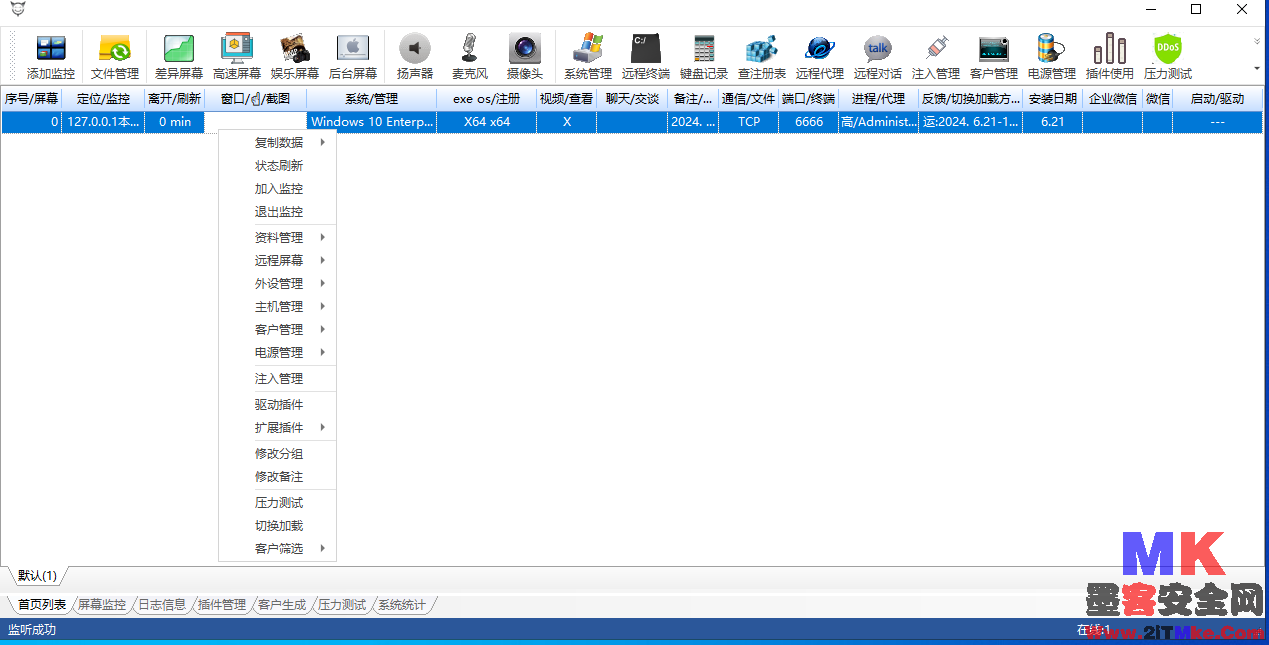Image resolution: width=1269 pixels, height=645 pixels.
Task: Select the 默认(1) group tab
Action: (x=37, y=576)
